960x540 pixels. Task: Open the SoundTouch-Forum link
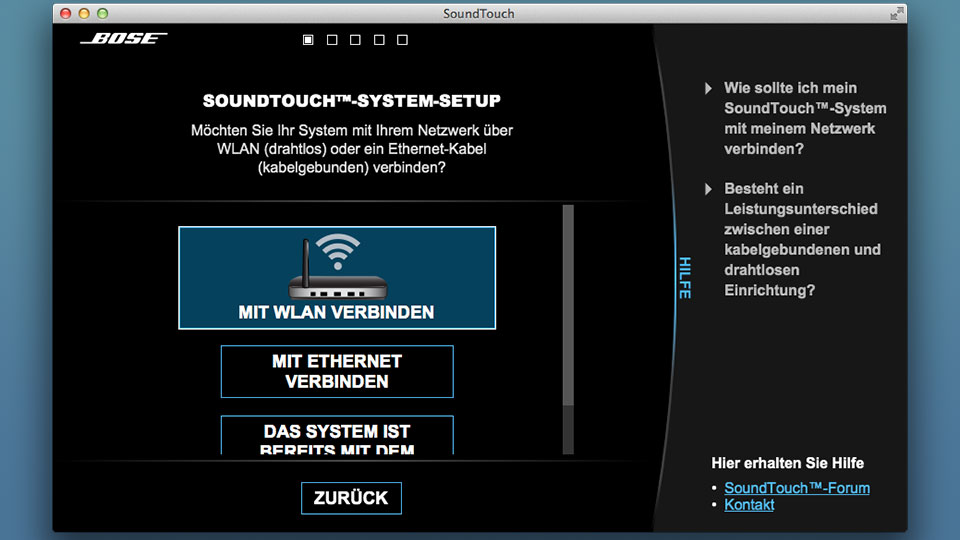796,488
